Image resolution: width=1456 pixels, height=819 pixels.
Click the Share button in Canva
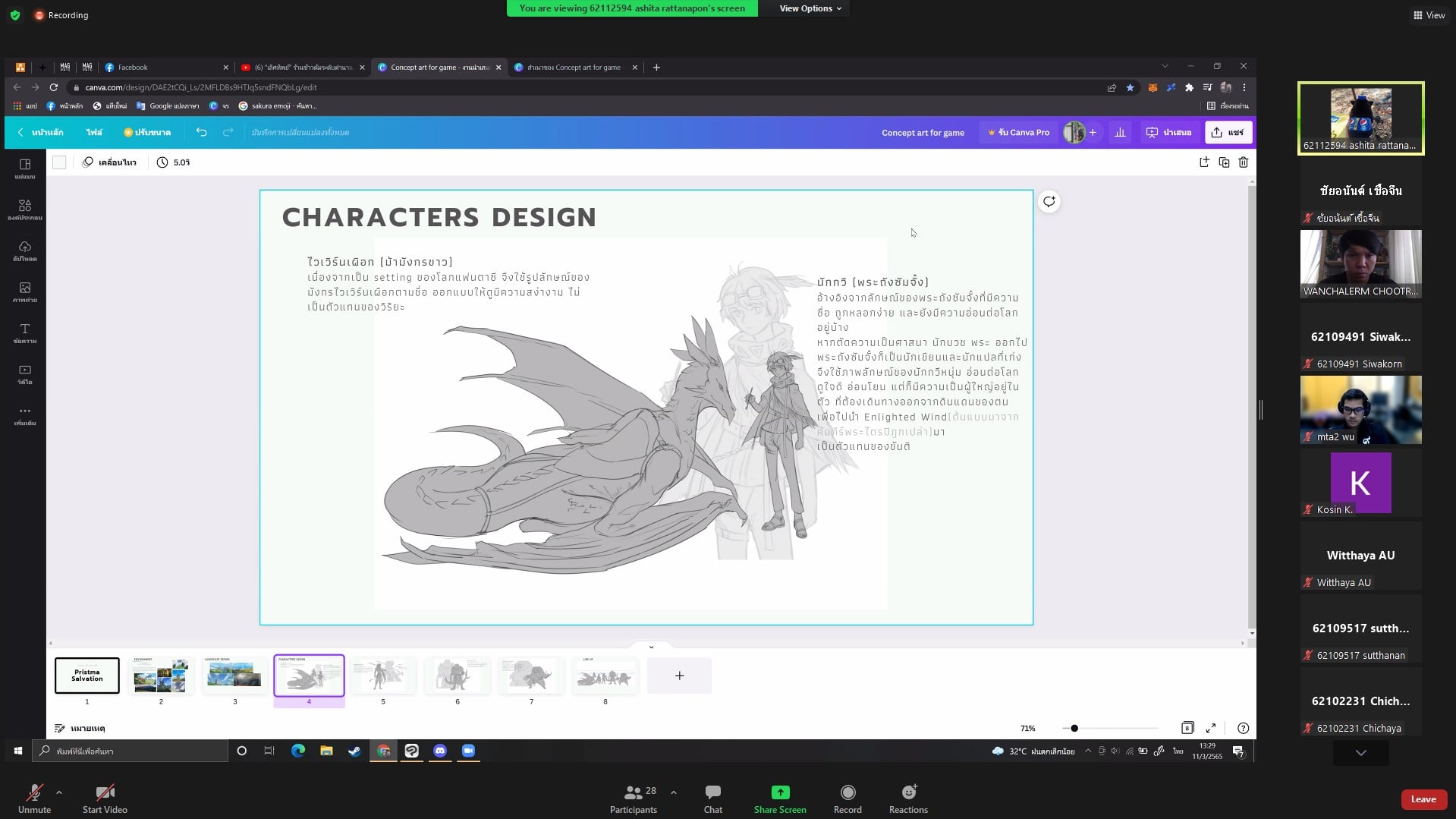click(1228, 132)
